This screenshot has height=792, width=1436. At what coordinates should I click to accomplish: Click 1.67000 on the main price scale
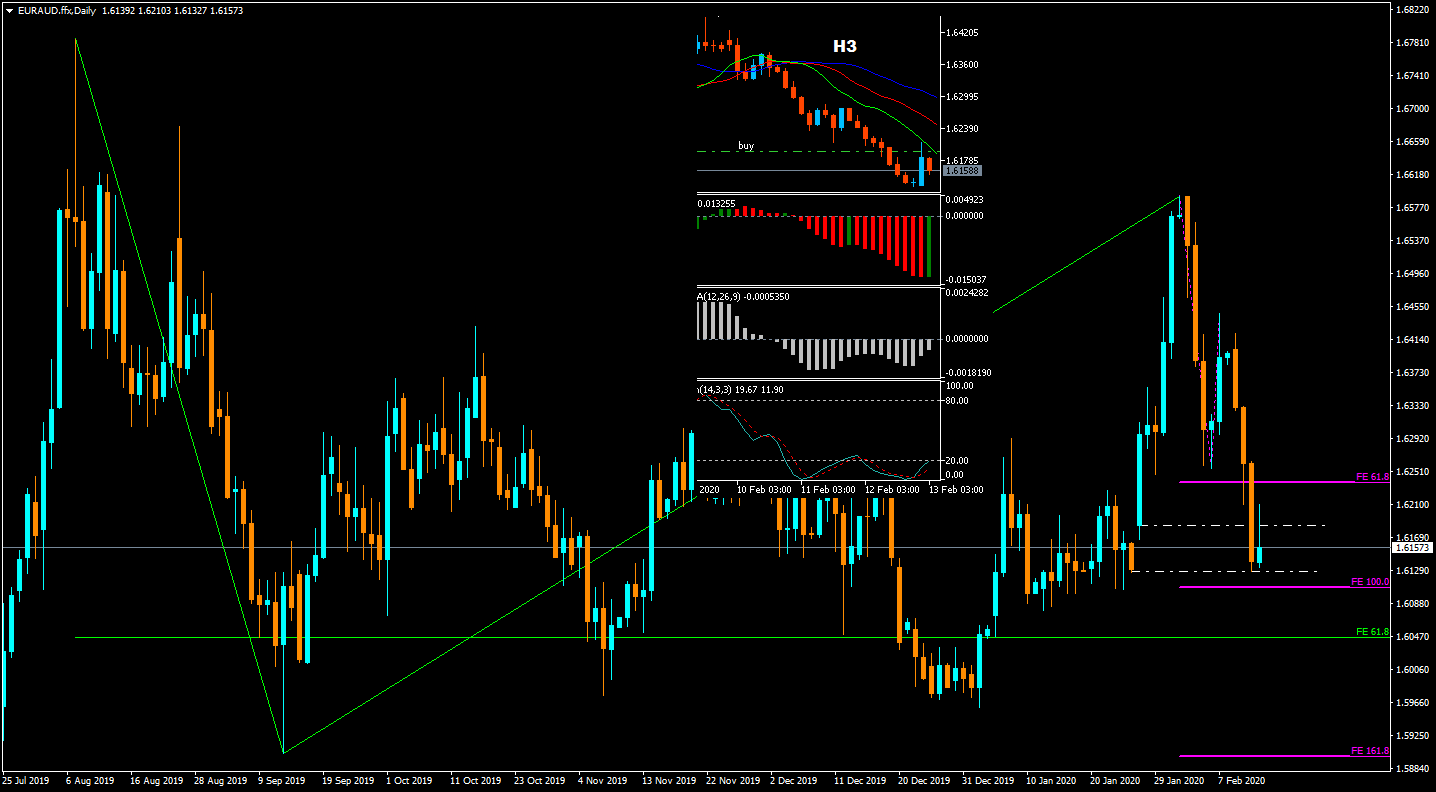point(1411,109)
